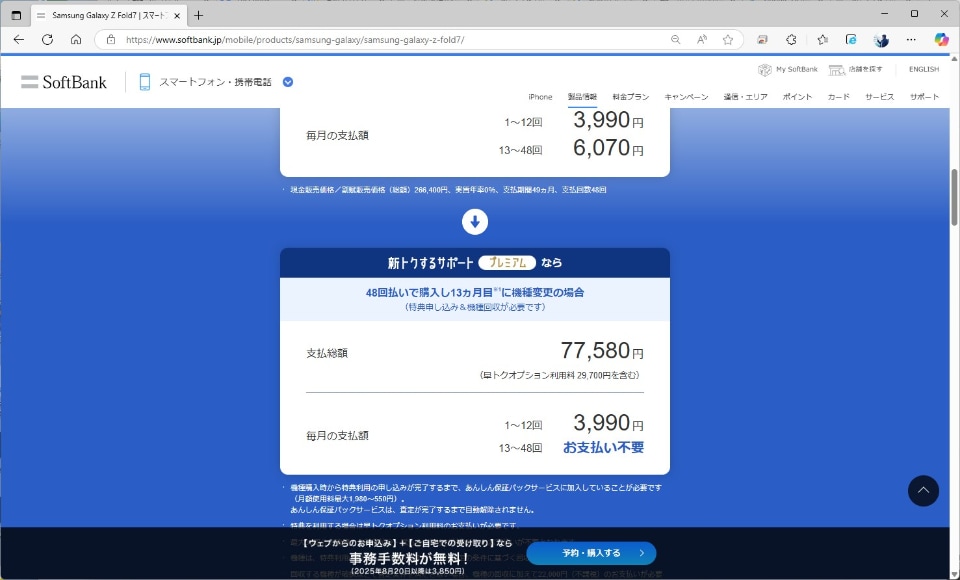Click the 6,070円 monthly amount

click(x=608, y=148)
